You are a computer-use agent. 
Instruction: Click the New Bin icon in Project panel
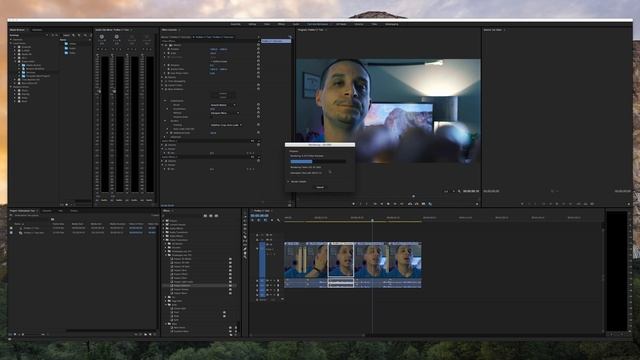tap(146, 334)
